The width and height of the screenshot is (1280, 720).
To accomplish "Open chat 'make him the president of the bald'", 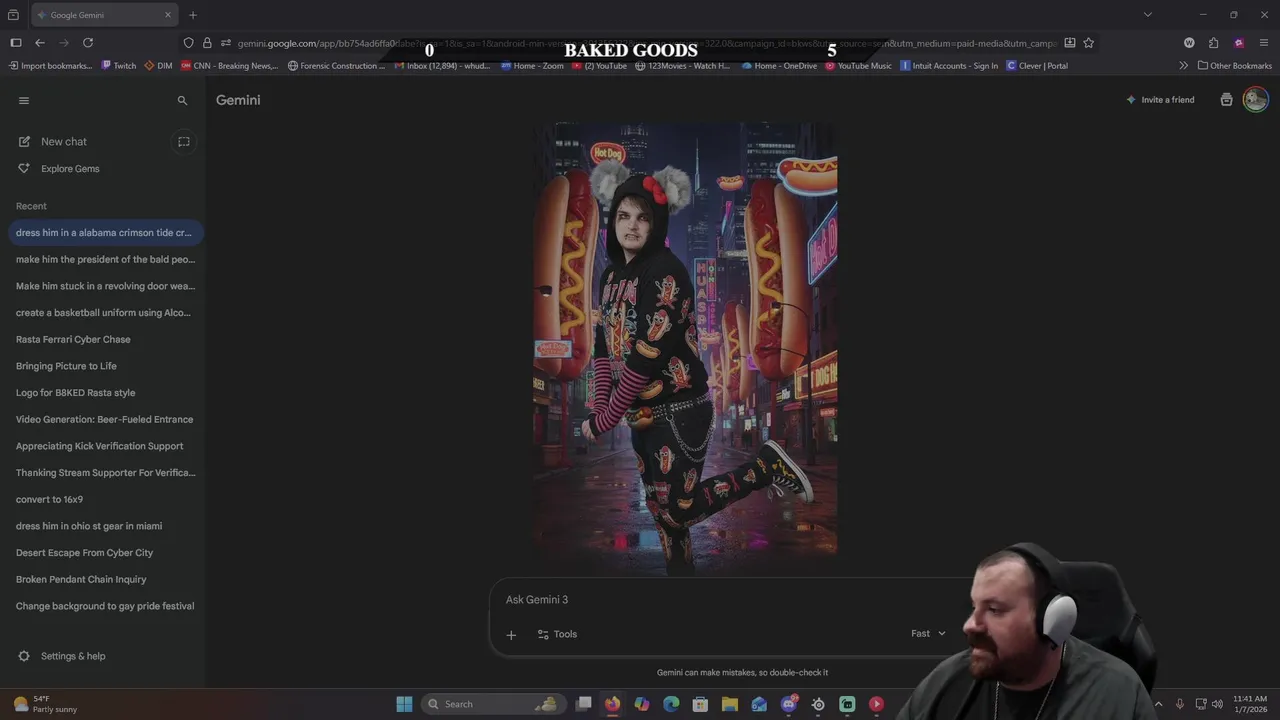I will click(105, 259).
